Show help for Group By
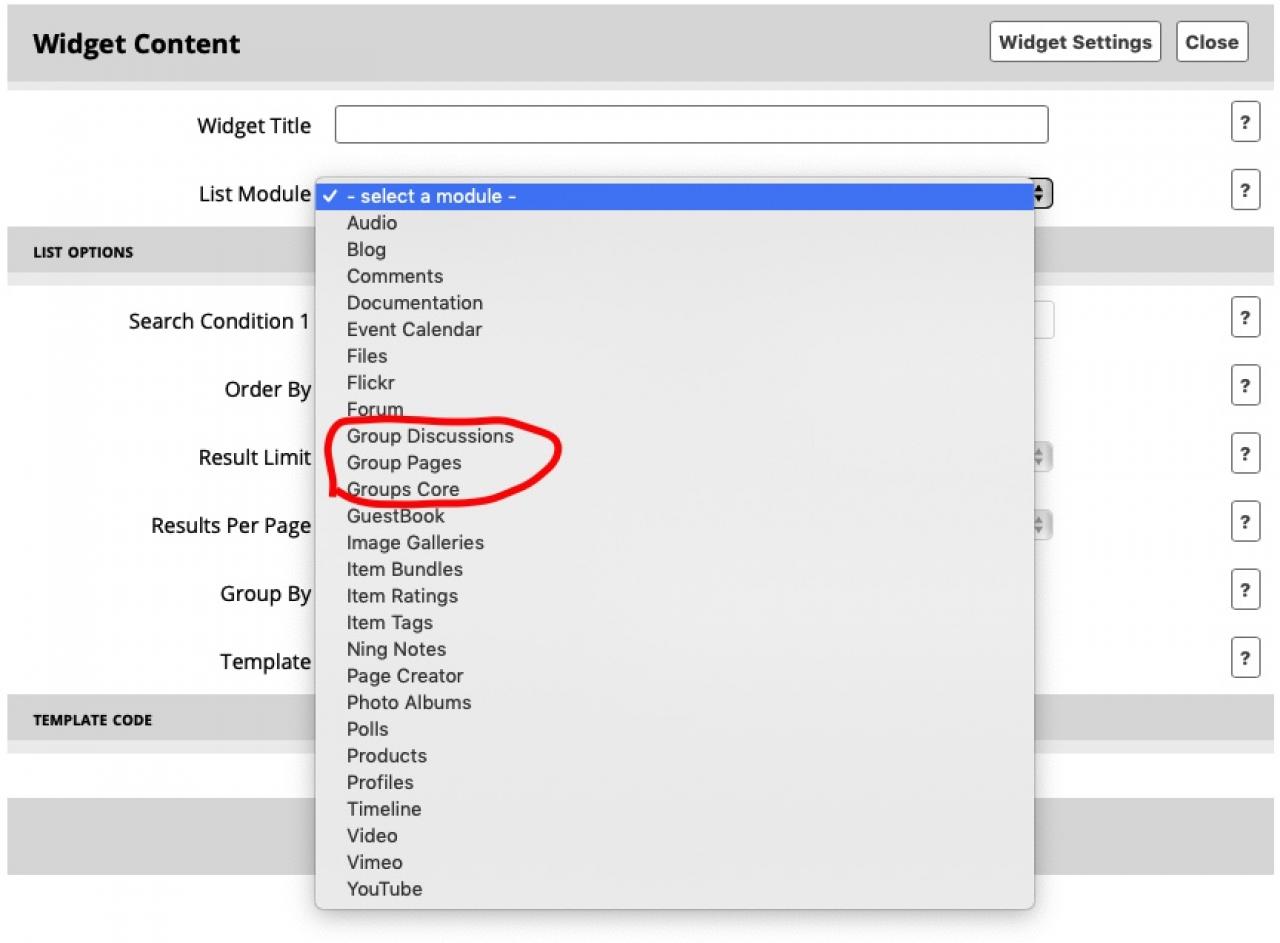 pyautogui.click(x=1245, y=590)
